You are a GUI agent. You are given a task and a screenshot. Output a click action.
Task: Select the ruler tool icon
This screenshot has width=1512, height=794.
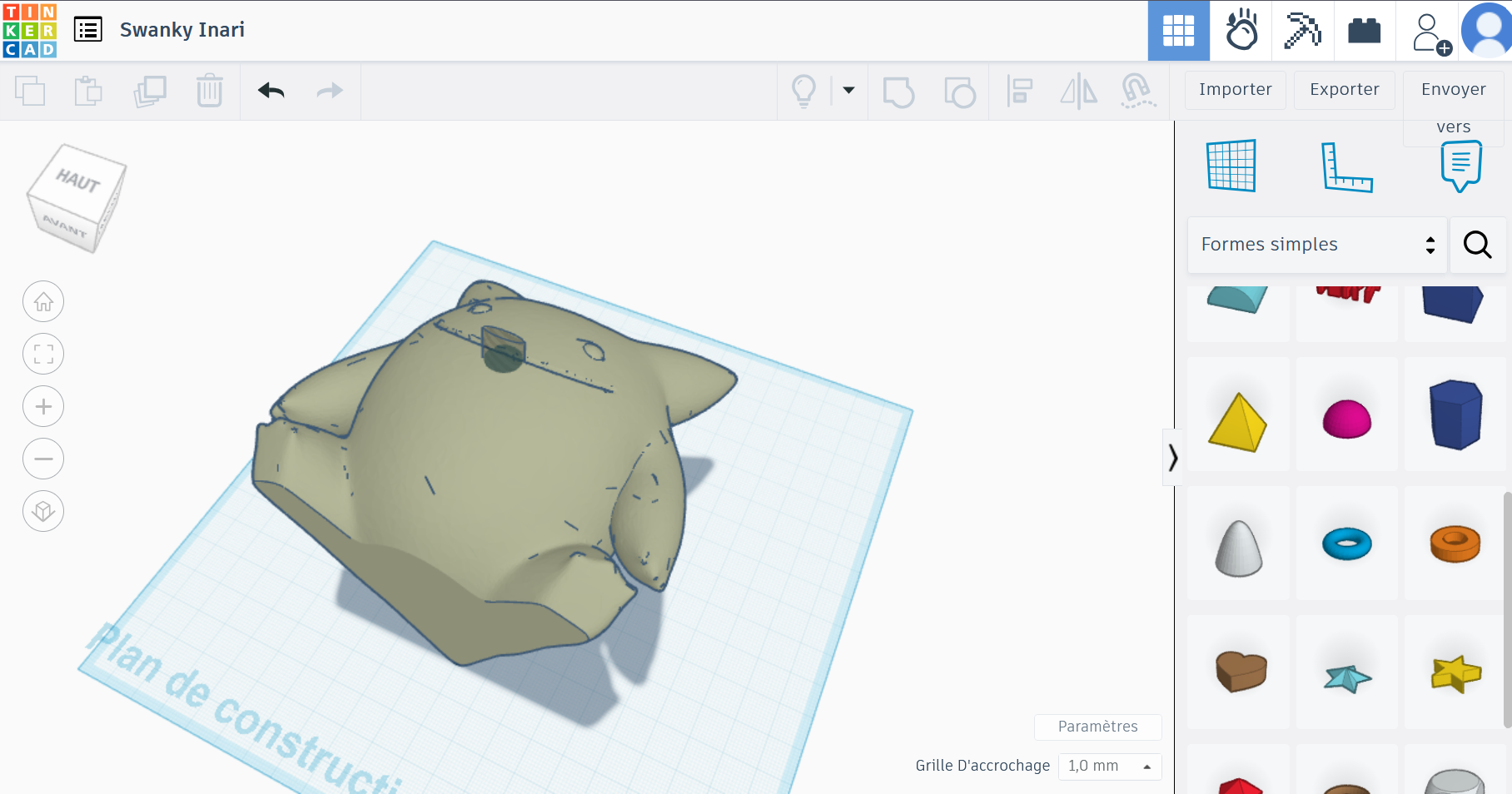[x=1346, y=166]
